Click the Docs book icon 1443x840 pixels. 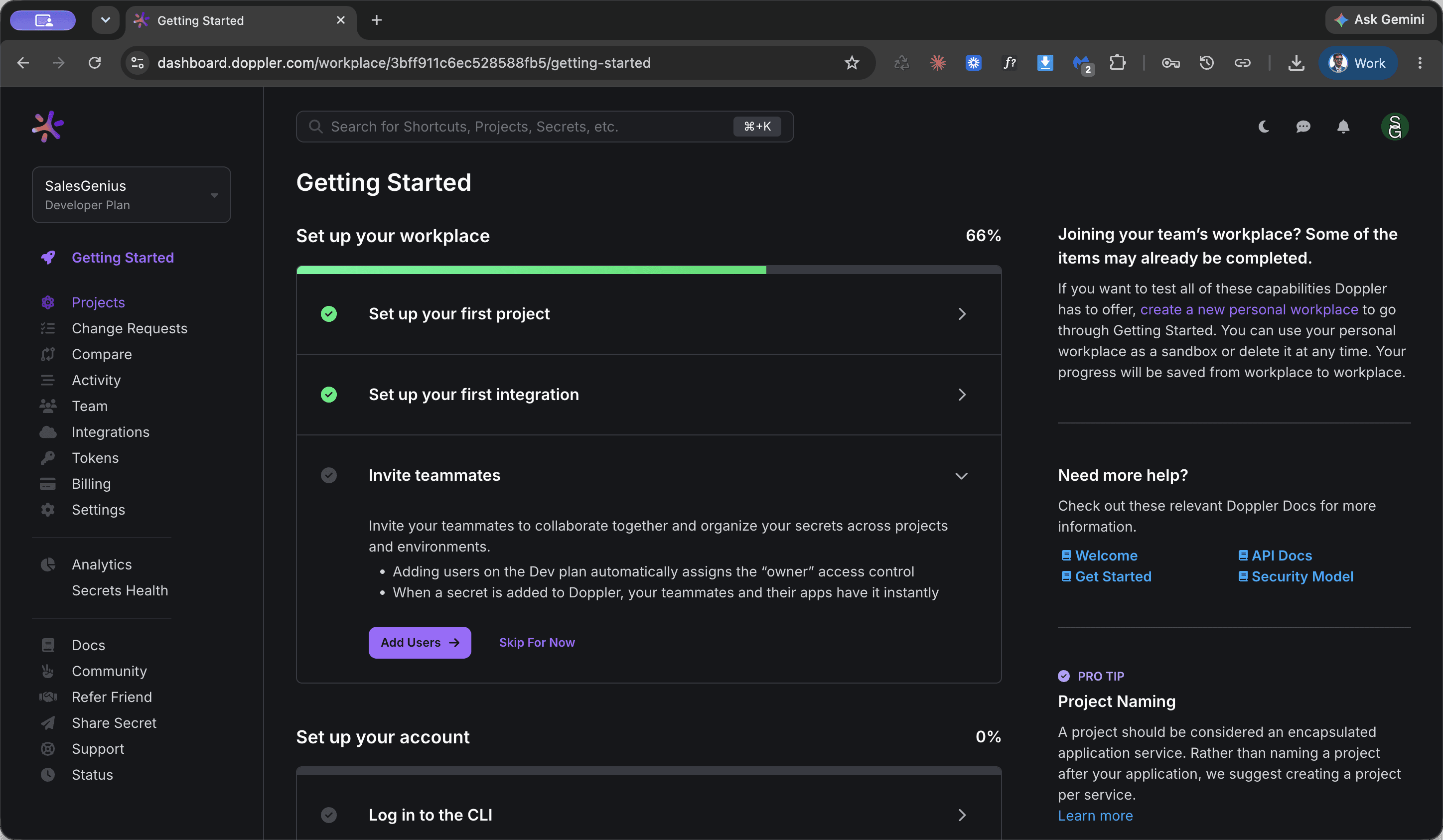coord(48,645)
